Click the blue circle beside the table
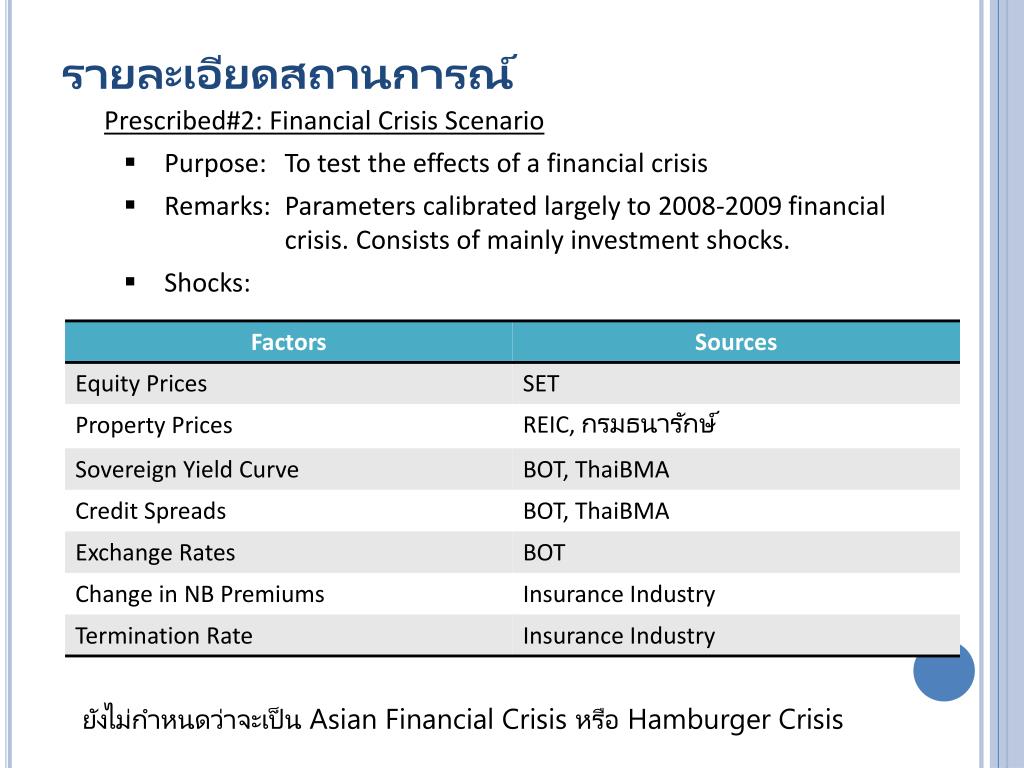 pyautogui.click(x=943, y=671)
